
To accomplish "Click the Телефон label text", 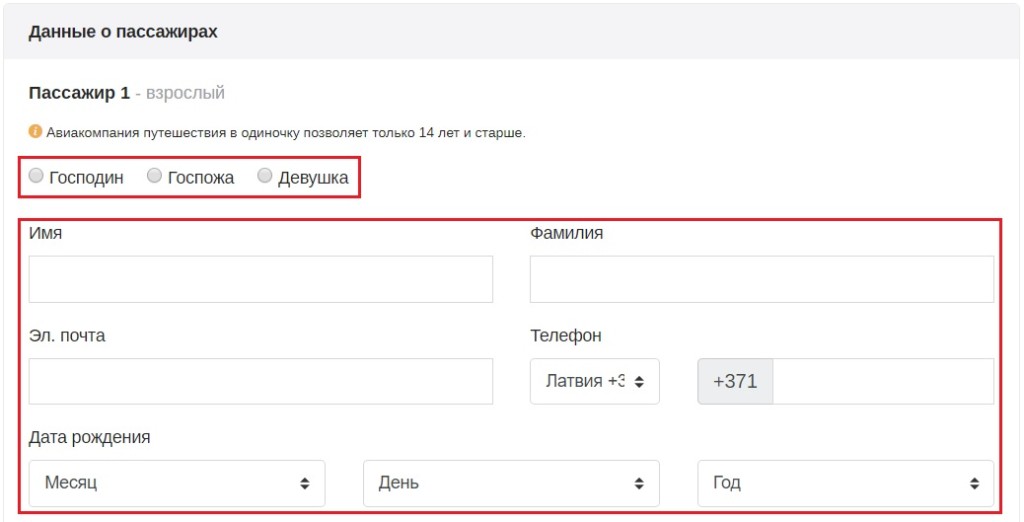I will point(566,335).
